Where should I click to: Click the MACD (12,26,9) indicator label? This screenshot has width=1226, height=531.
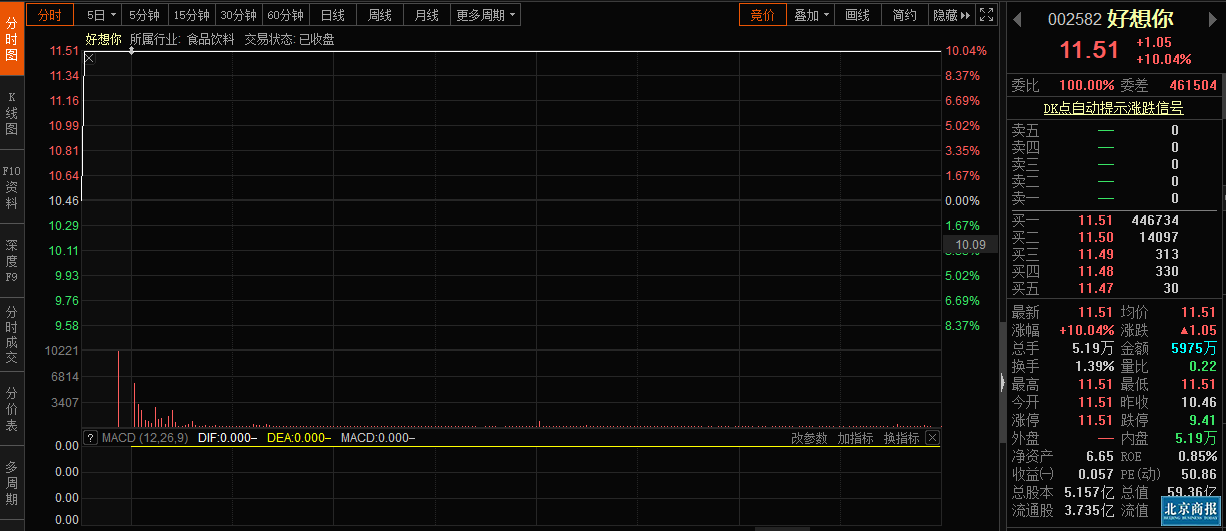(x=144, y=438)
